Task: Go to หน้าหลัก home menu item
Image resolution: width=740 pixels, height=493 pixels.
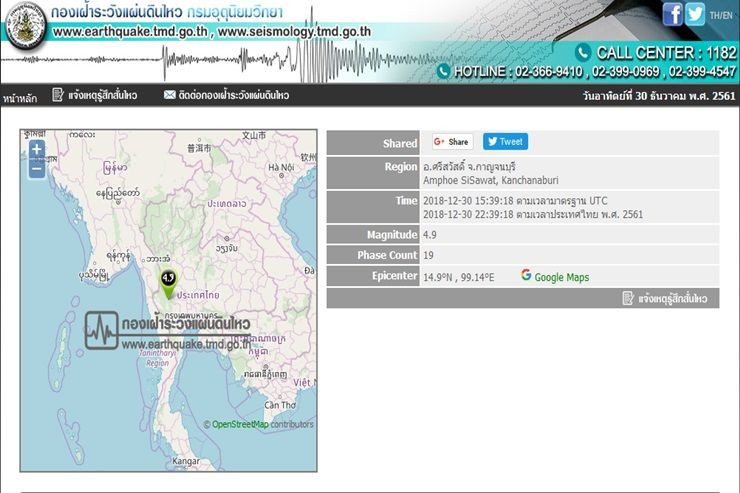Action: (x=20, y=97)
